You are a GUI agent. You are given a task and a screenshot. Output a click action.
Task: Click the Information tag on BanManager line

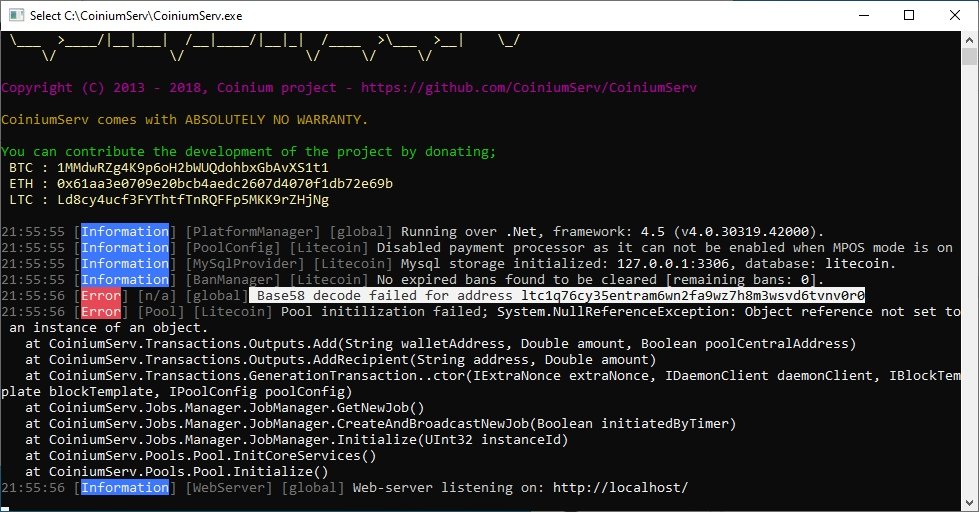point(125,280)
